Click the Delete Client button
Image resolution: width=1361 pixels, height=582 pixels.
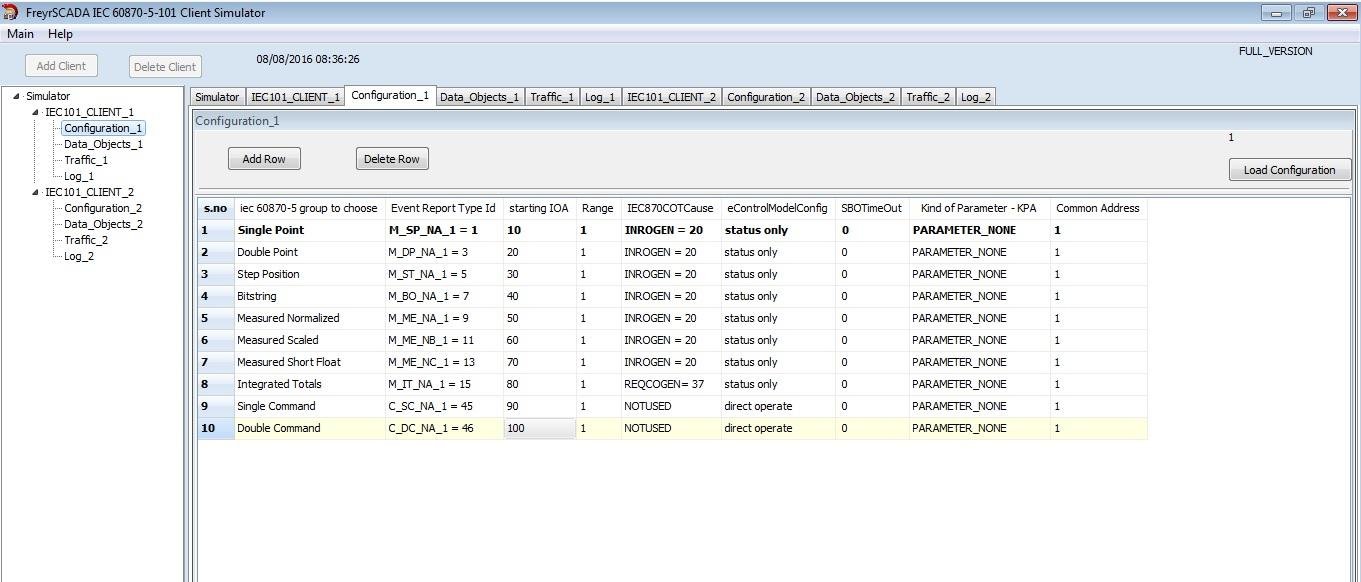coord(165,67)
